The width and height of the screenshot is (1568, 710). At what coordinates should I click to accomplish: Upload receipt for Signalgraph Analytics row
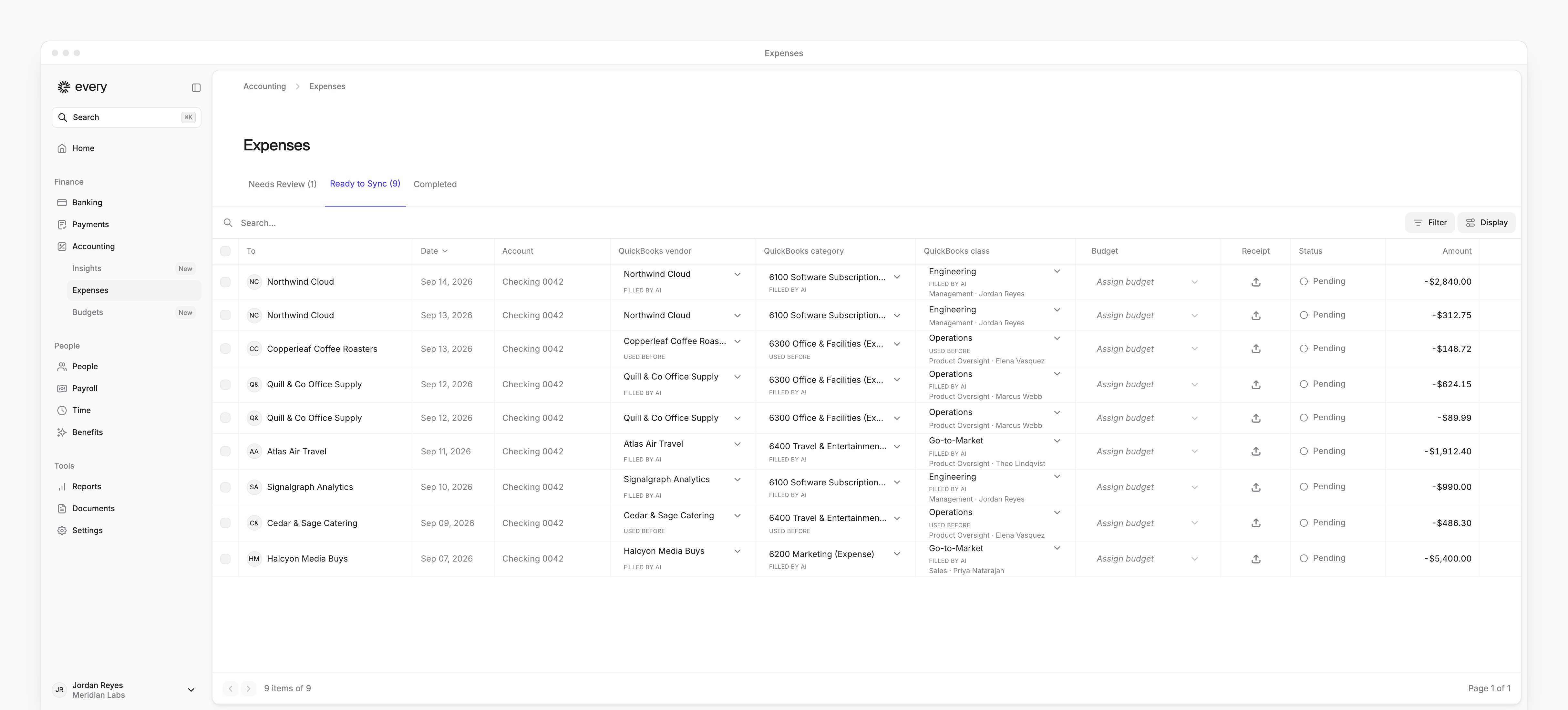coord(1256,487)
